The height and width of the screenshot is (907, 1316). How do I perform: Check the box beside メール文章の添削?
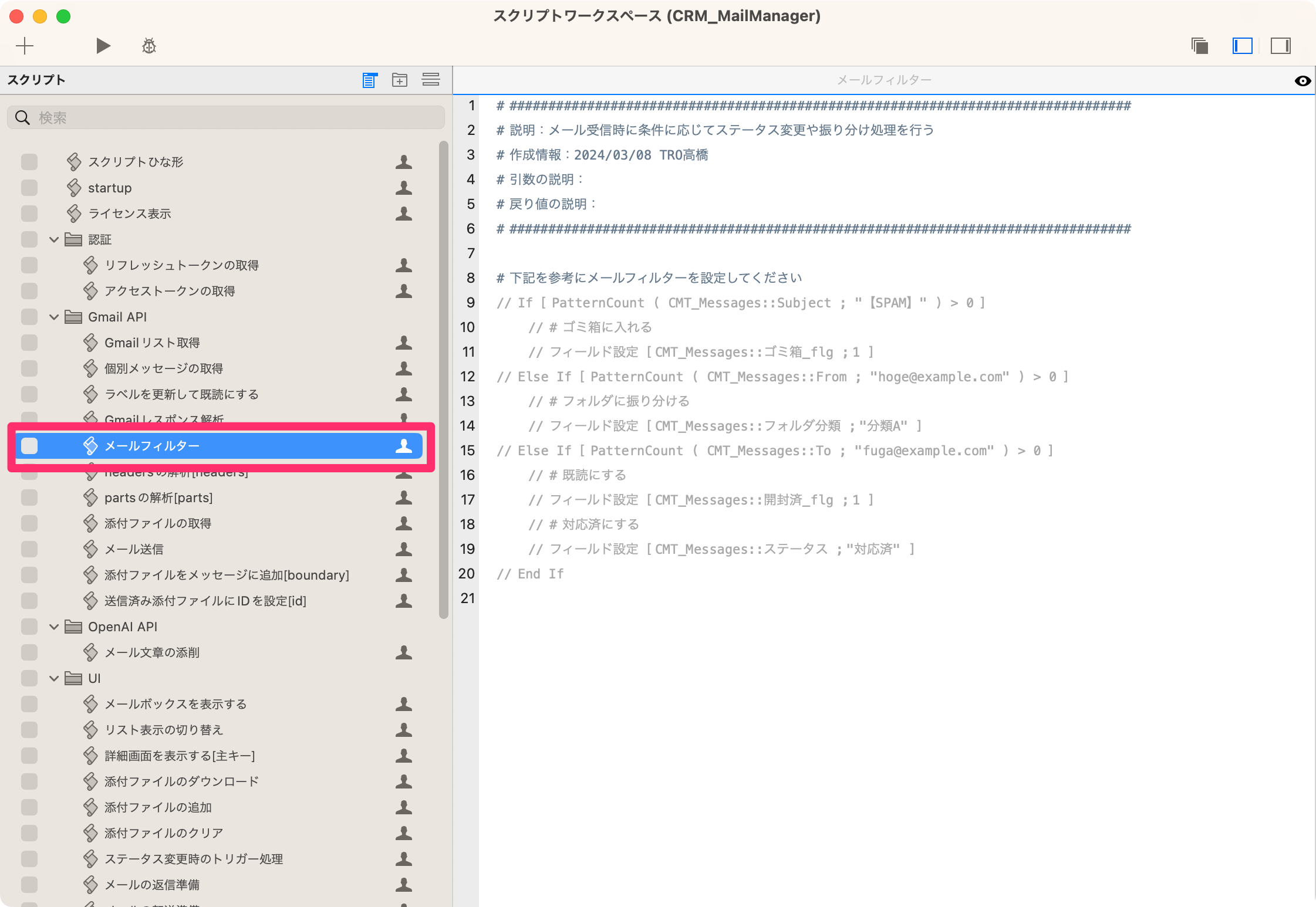(29, 652)
